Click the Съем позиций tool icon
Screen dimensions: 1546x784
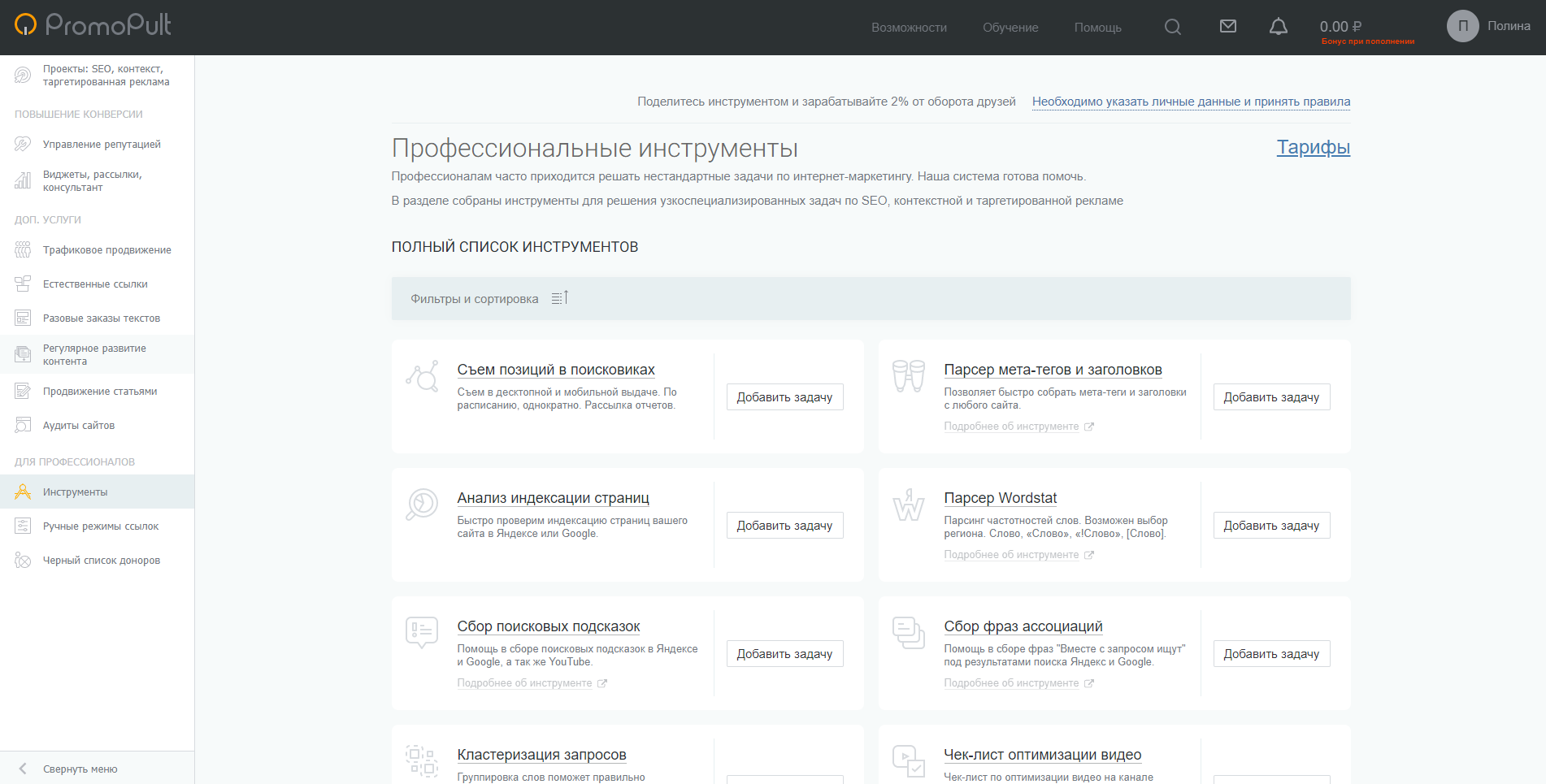point(422,376)
